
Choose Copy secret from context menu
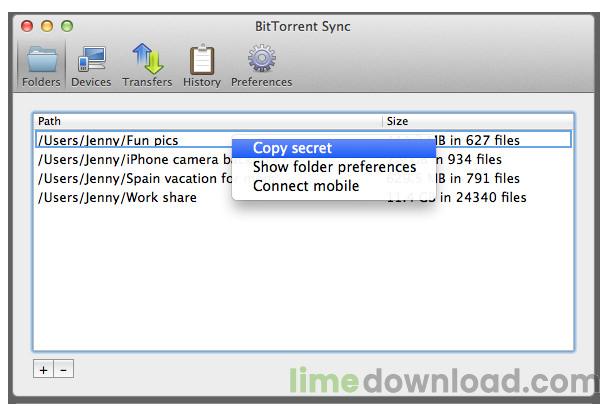[334, 148]
